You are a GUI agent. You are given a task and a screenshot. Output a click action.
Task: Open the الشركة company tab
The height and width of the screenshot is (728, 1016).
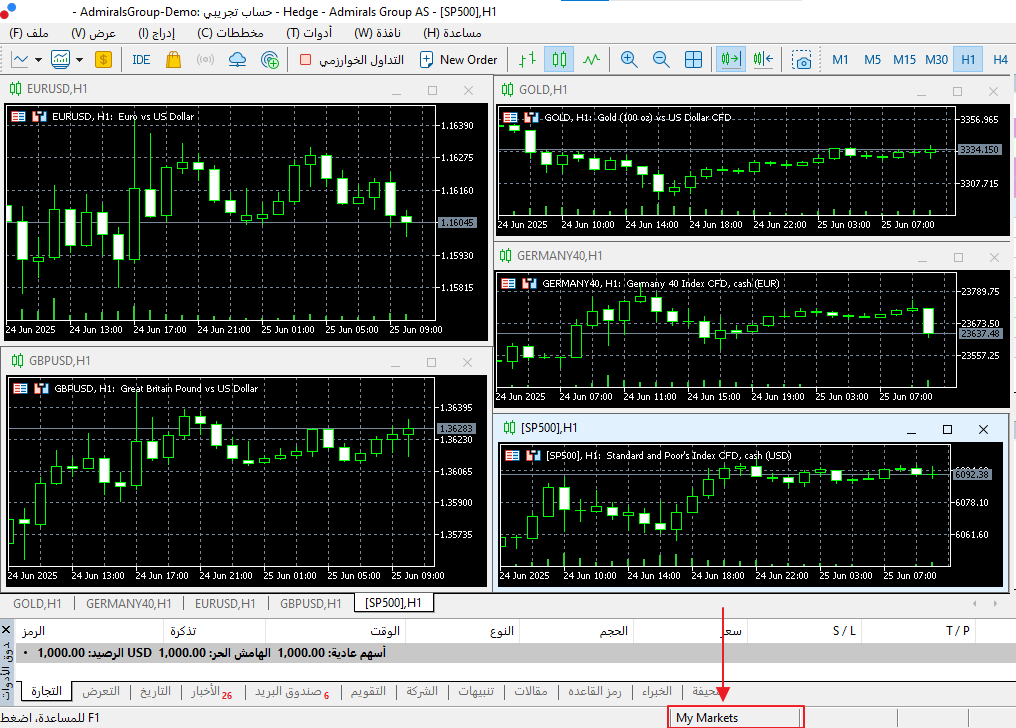tap(422, 691)
